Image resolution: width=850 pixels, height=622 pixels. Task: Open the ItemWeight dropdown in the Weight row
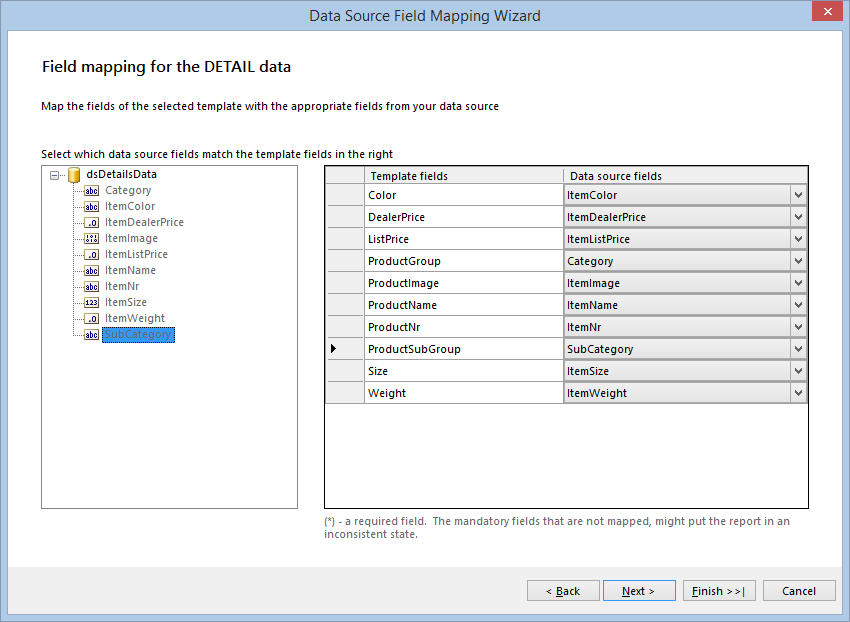[798, 392]
